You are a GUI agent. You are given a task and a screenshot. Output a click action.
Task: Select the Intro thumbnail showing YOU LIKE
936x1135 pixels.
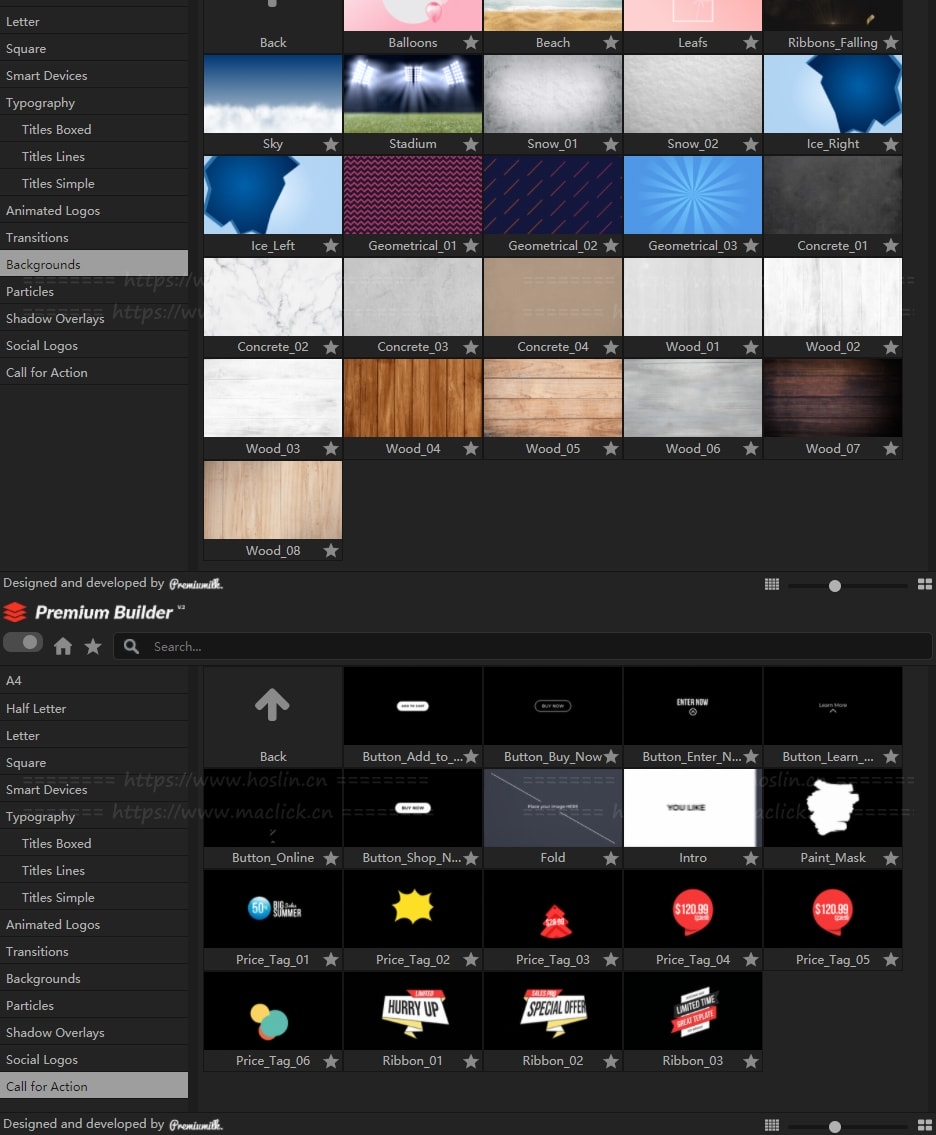click(x=692, y=808)
